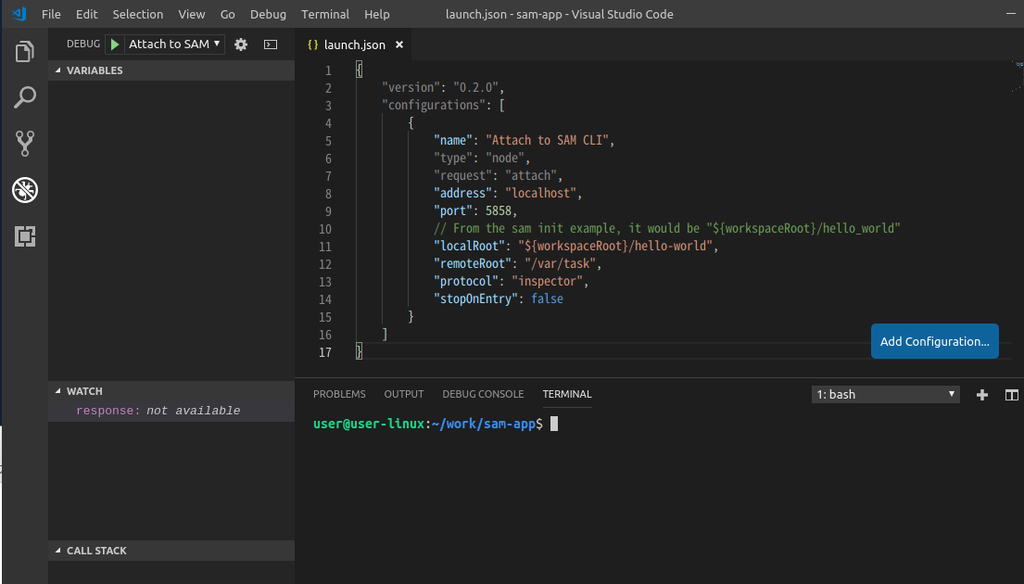Image resolution: width=1024 pixels, height=584 pixels.
Task: Open the Extensions view icon
Action: pyautogui.click(x=25, y=236)
